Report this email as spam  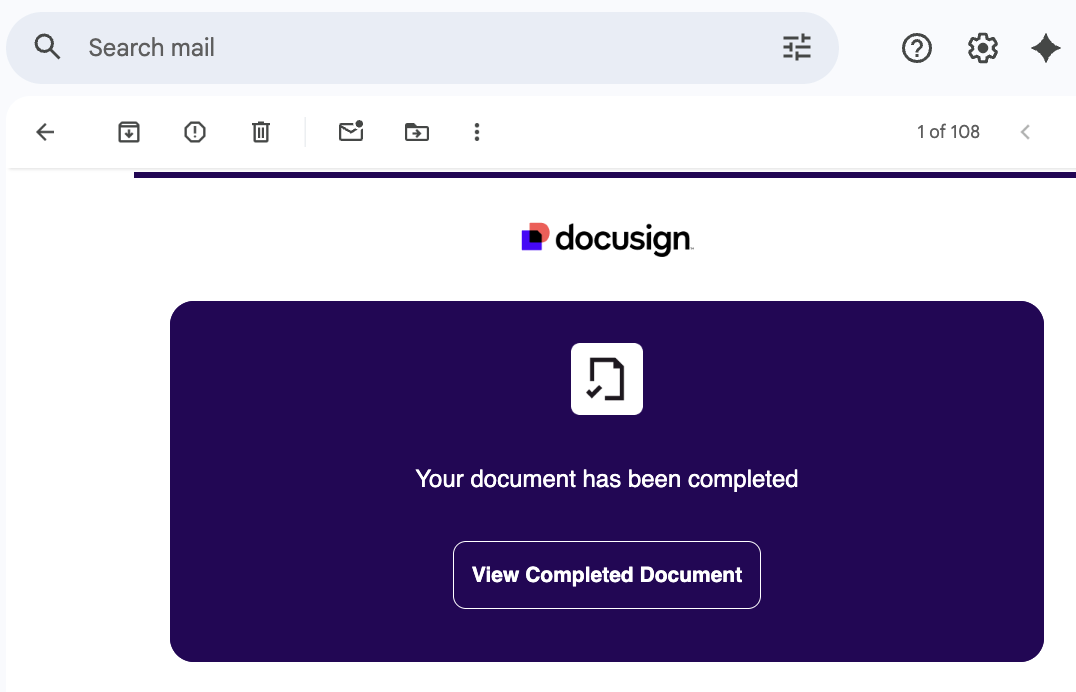[195, 132]
